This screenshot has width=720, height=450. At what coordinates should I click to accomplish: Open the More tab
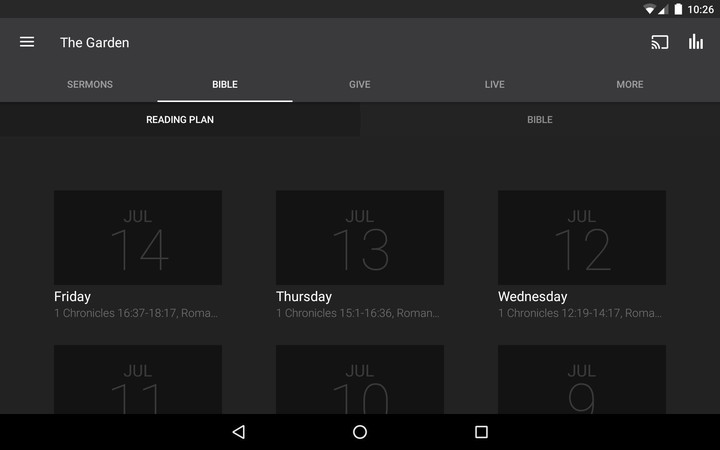point(630,85)
